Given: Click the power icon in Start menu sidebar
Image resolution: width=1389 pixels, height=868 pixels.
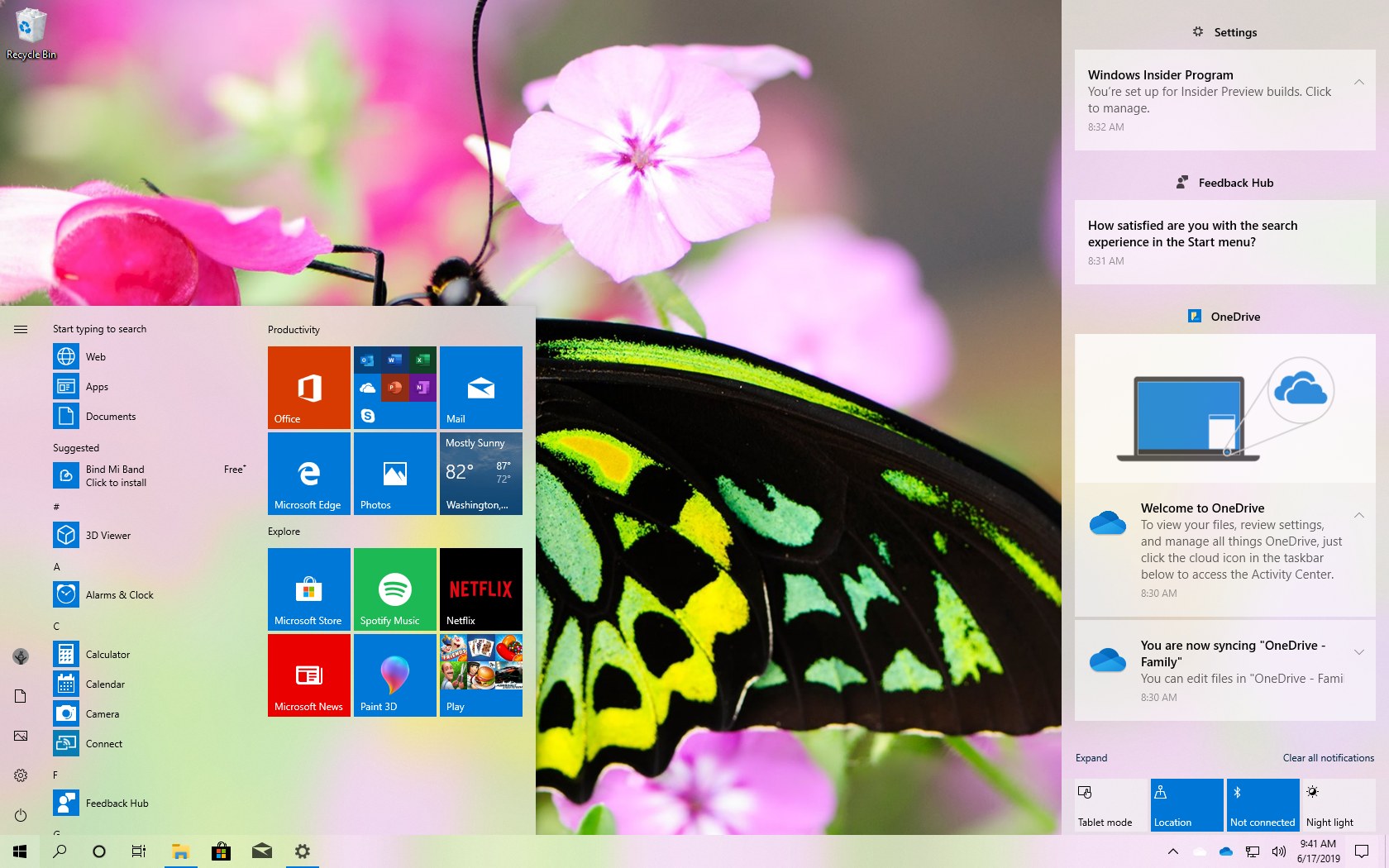Looking at the screenshot, I should click(x=20, y=815).
